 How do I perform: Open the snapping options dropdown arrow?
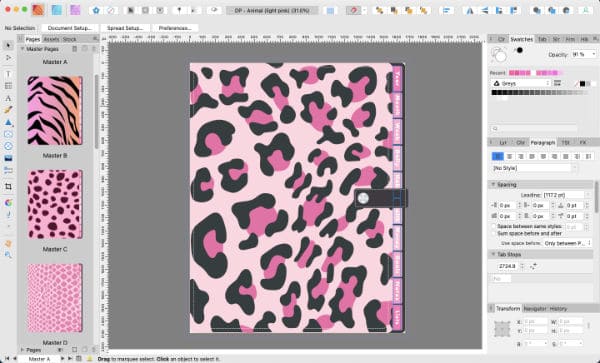point(364,10)
